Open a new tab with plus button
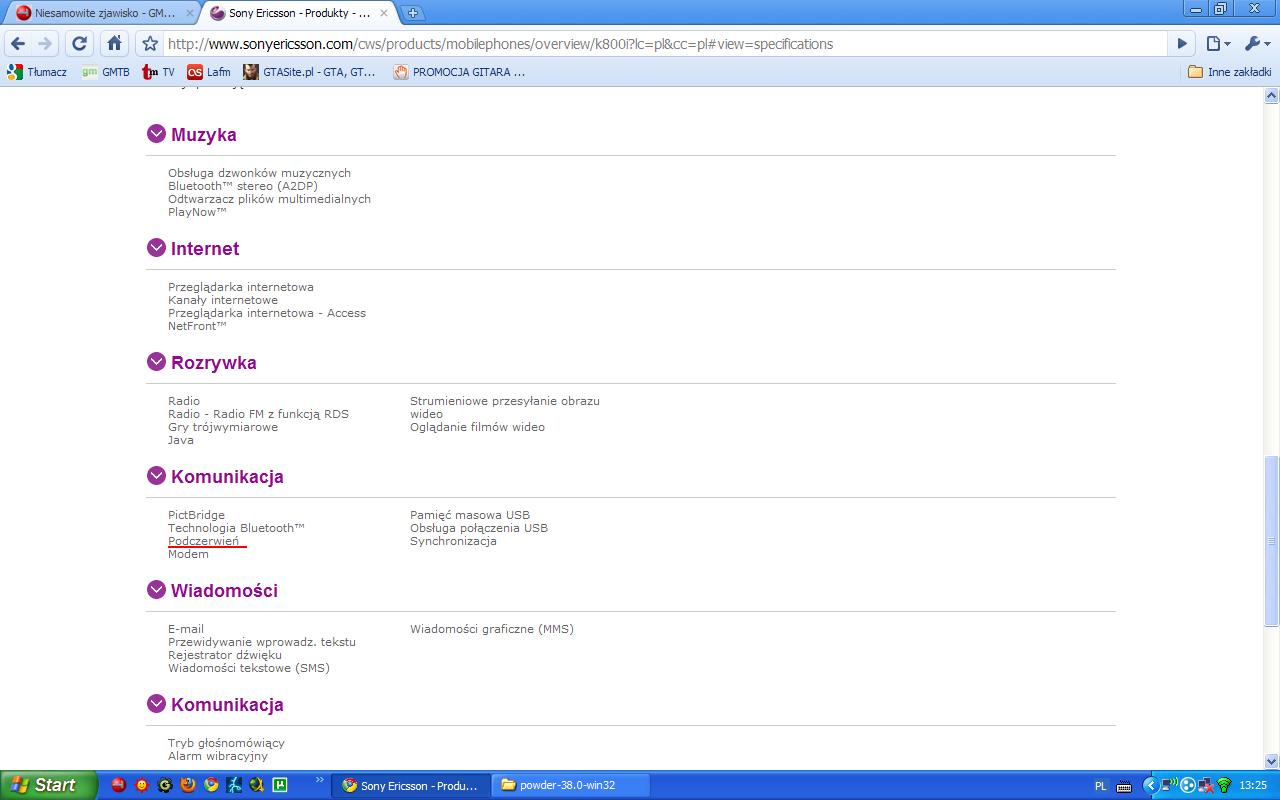This screenshot has height=800, width=1280. (412, 13)
